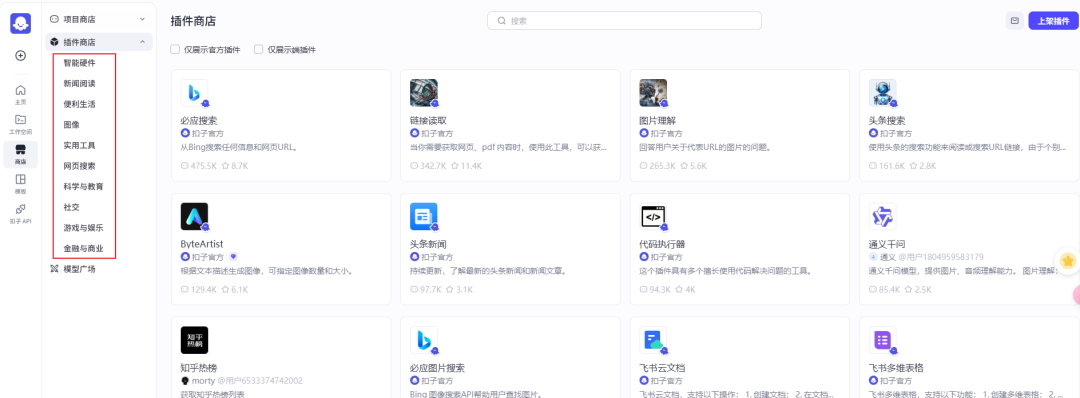
Task: Select the 社交 category
Action: pos(71,207)
